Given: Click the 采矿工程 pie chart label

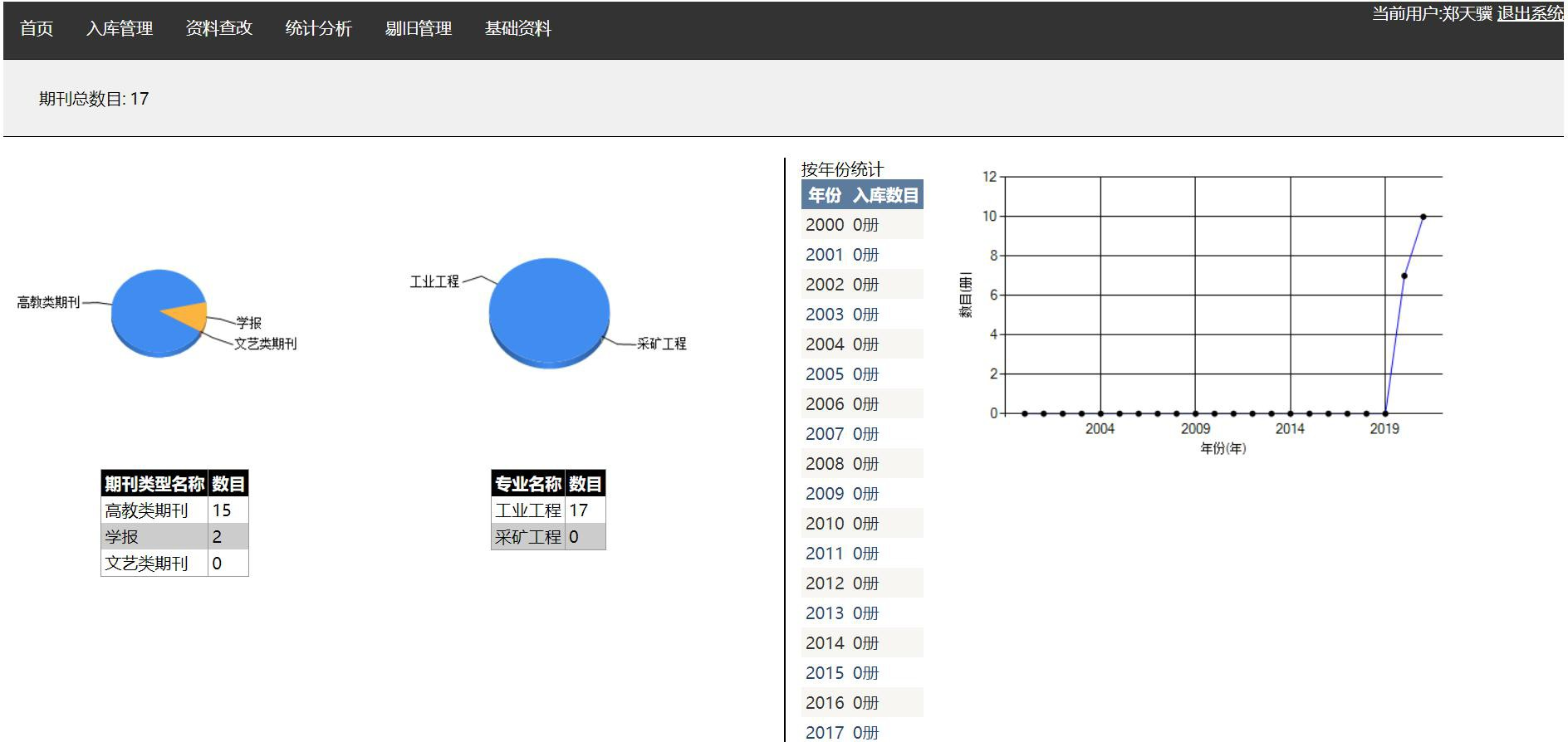Looking at the screenshot, I should pos(662,344).
